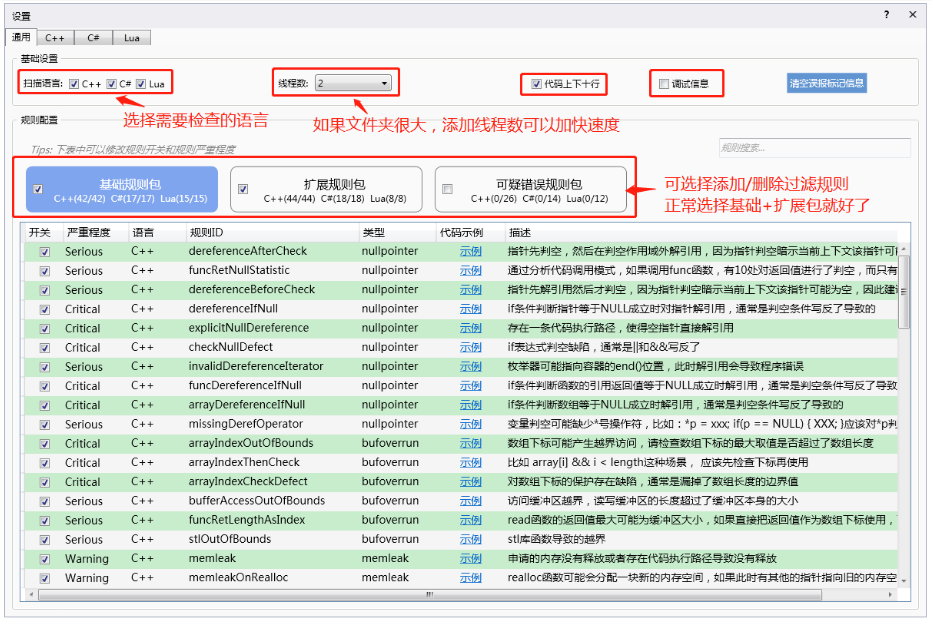Open the 示例 example for dereferenceAfterCheck
The width and height of the screenshot is (933, 625).
point(470,251)
